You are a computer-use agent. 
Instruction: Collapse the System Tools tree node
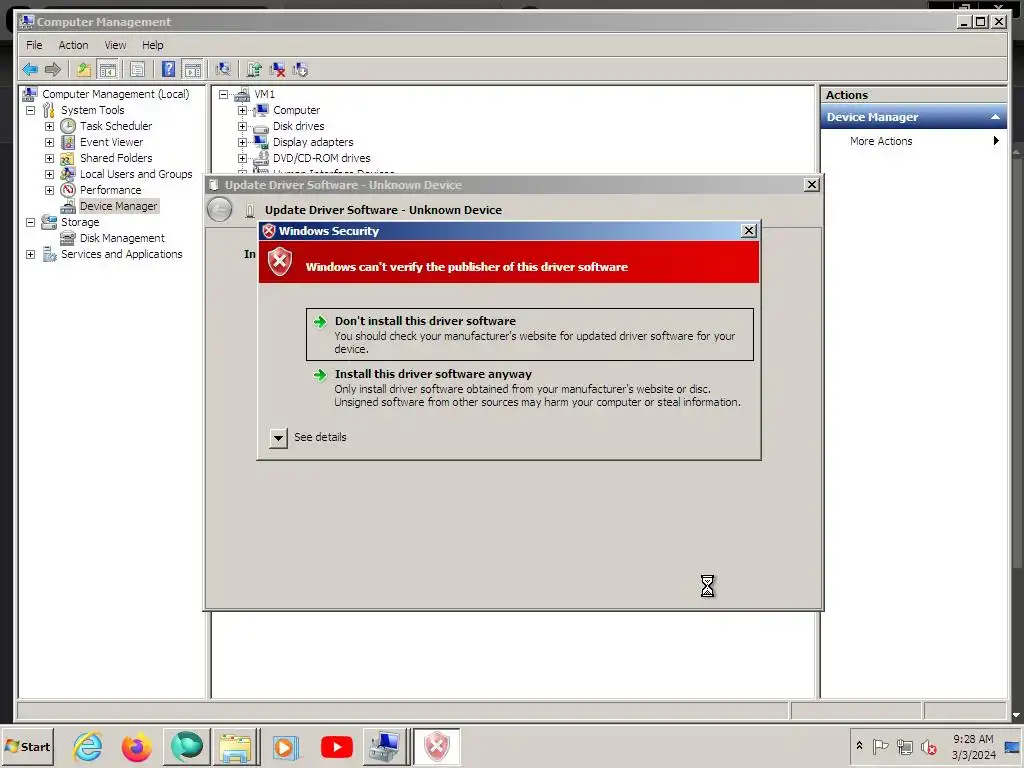(x=30, y=110)
